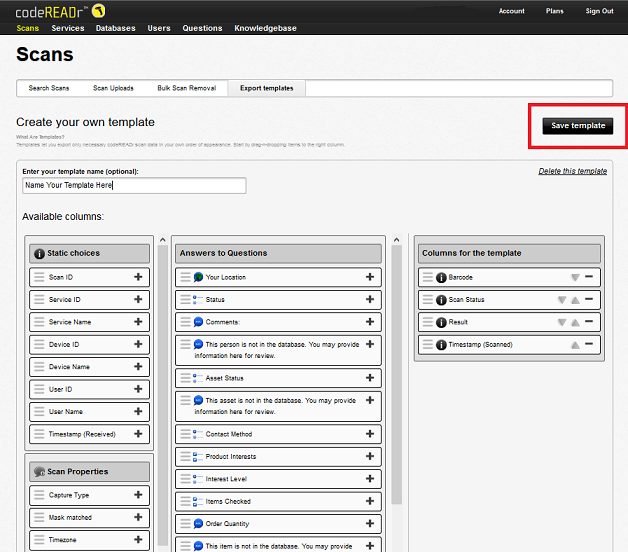
Task: Remove Timestamp (Scanned) column with minus icon
Action: pyautogui.click(x=589, y=344)
